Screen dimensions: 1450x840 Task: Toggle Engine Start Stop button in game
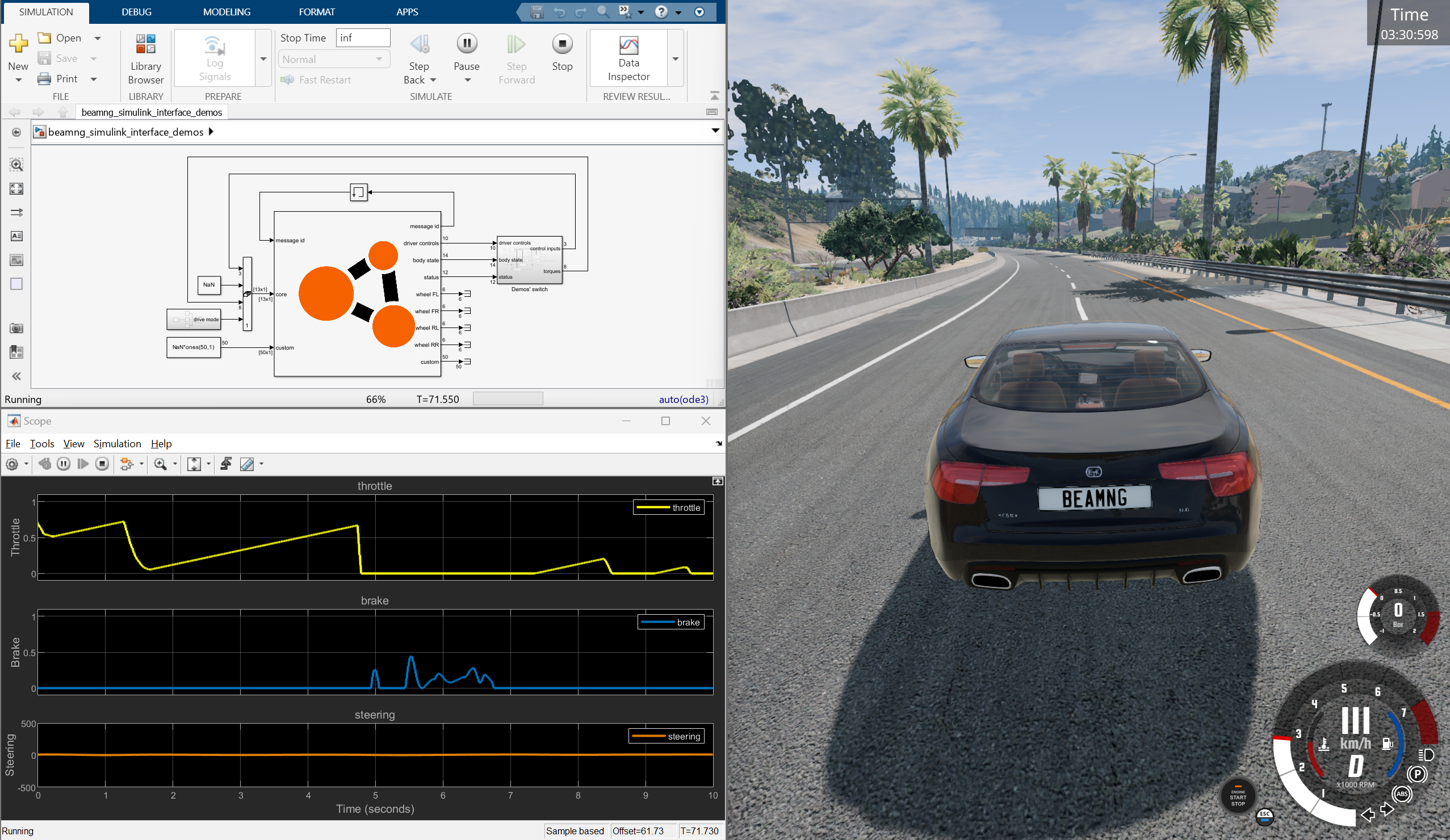pyautogui.click(x=1238, y=797)
